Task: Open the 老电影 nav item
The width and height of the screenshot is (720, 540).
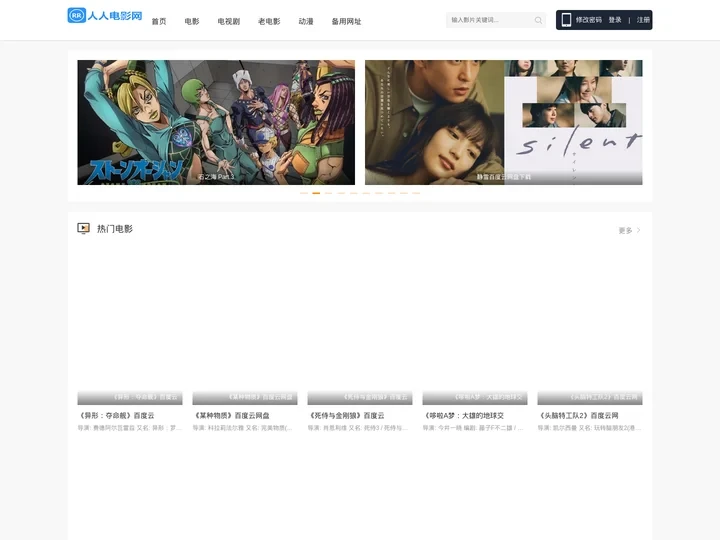Action: click(269, 22)
